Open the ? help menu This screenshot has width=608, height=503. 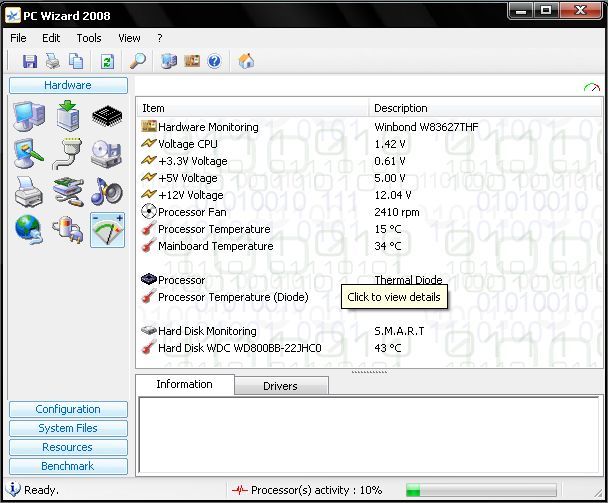coord(160,38)
